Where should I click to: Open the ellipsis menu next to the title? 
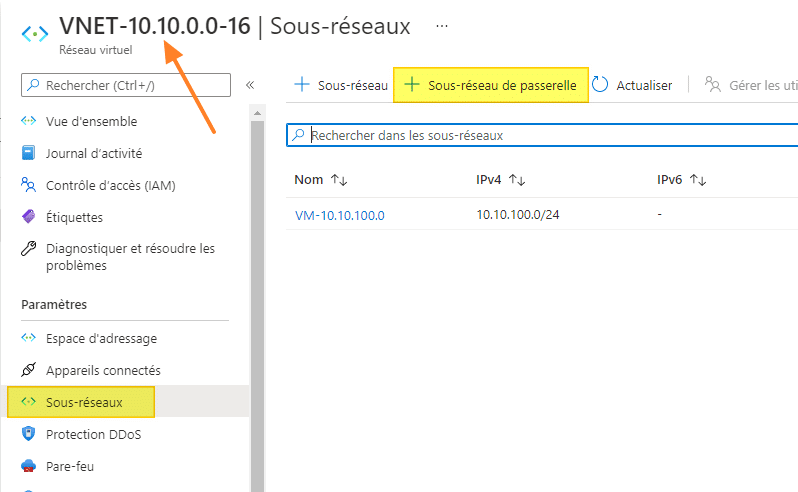pyautogui.click(x=442, y=25)
